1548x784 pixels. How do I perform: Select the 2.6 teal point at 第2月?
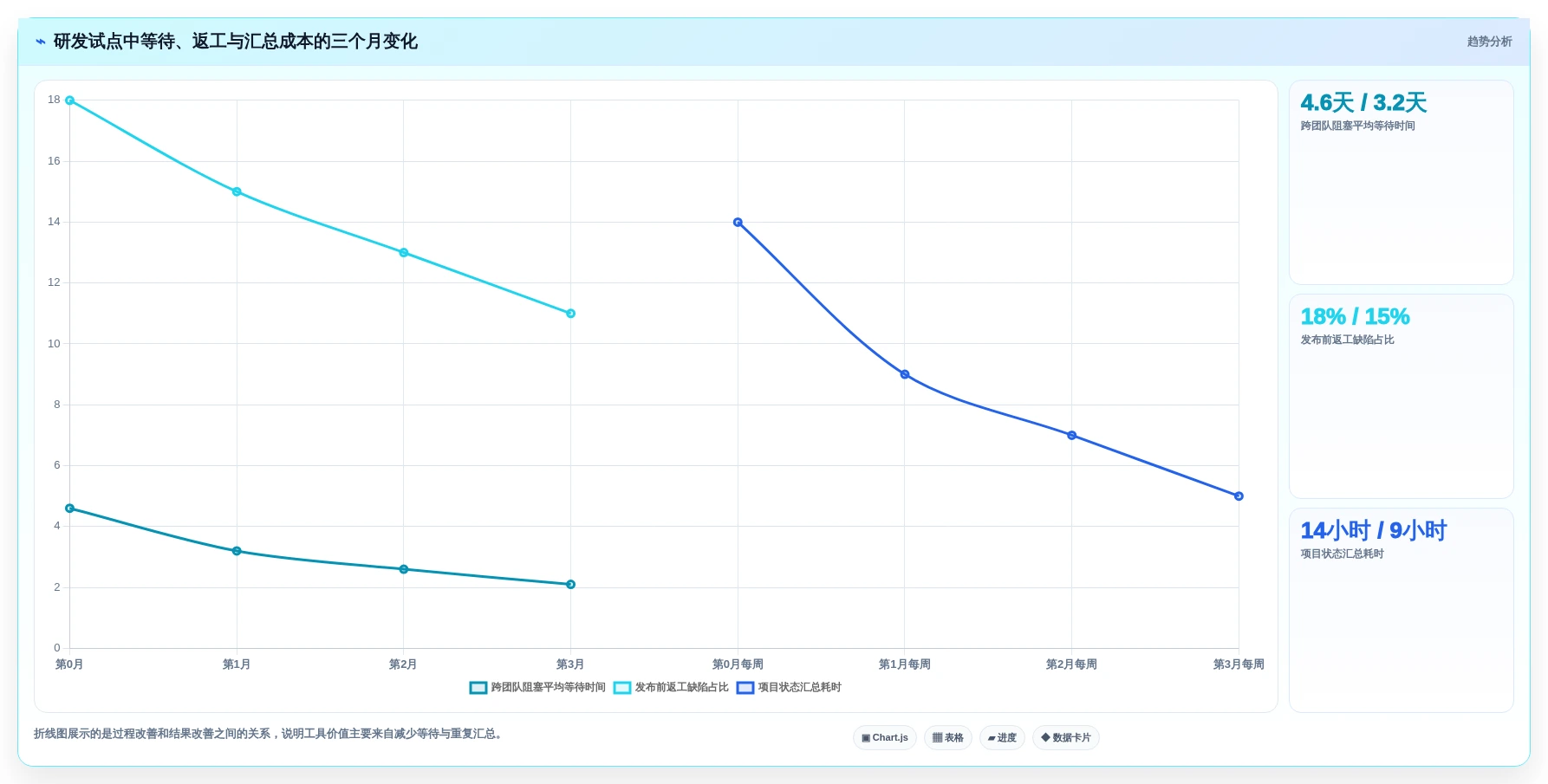pos(404,569)
